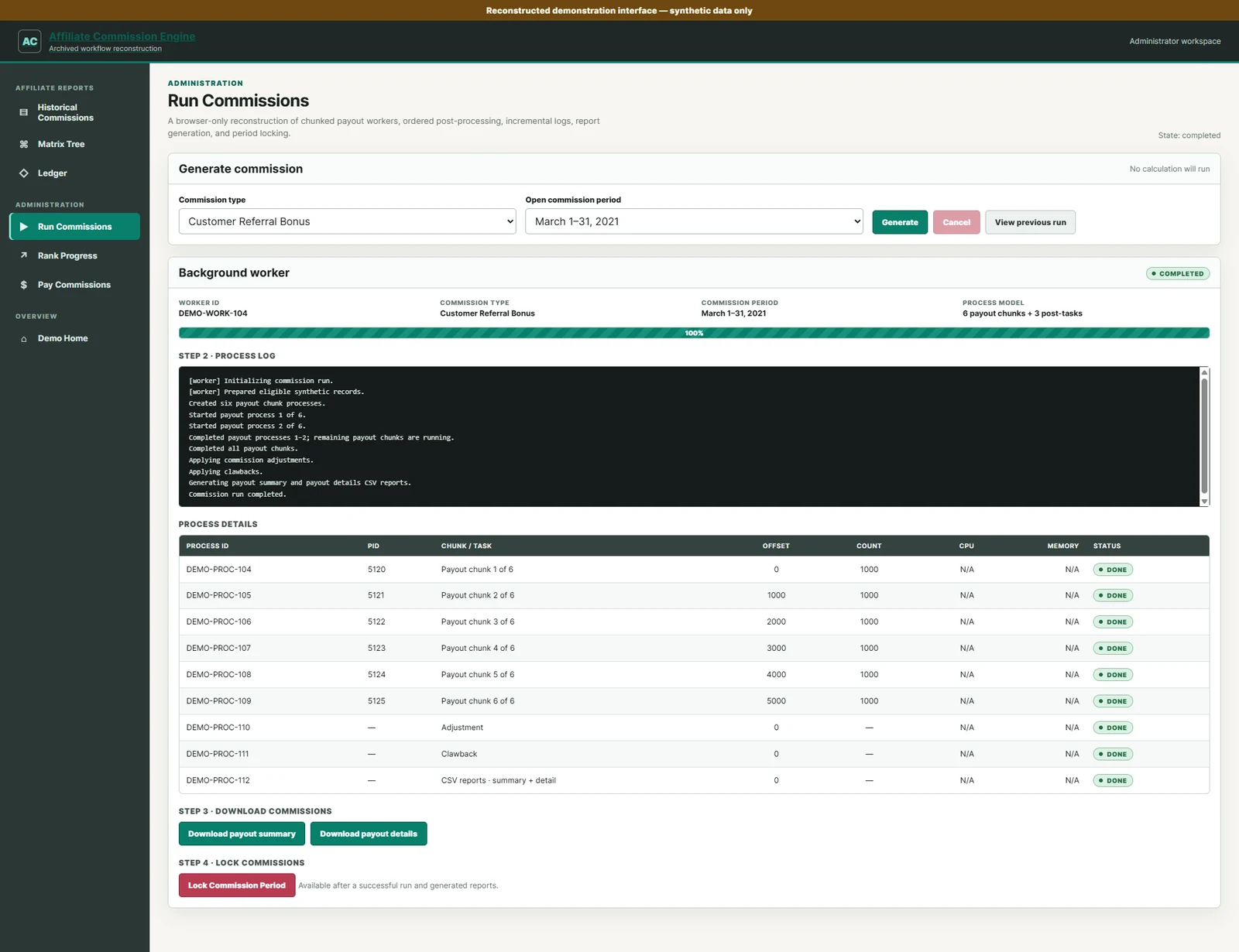
Task: Click the No calculation will run note
Action: click(x=1169, y=169)
